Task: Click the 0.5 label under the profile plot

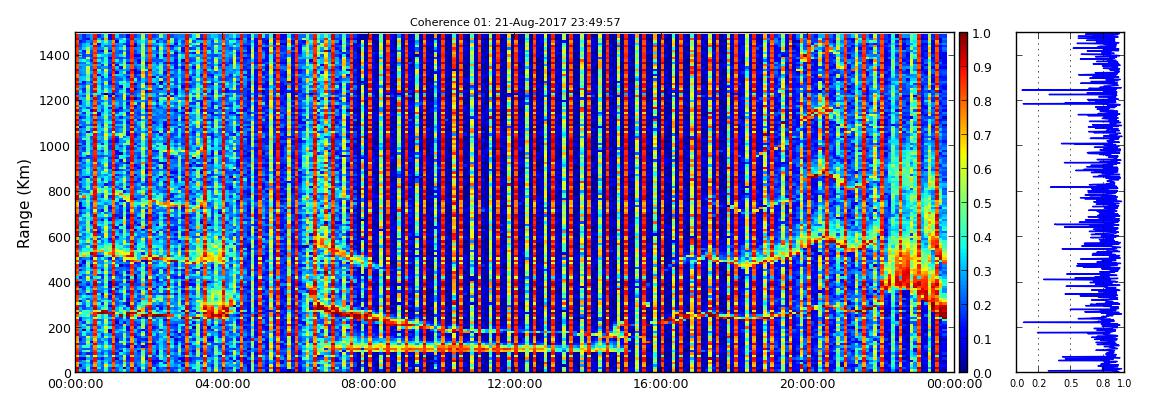Action: pyautogui.click(x=1071, y=384)
